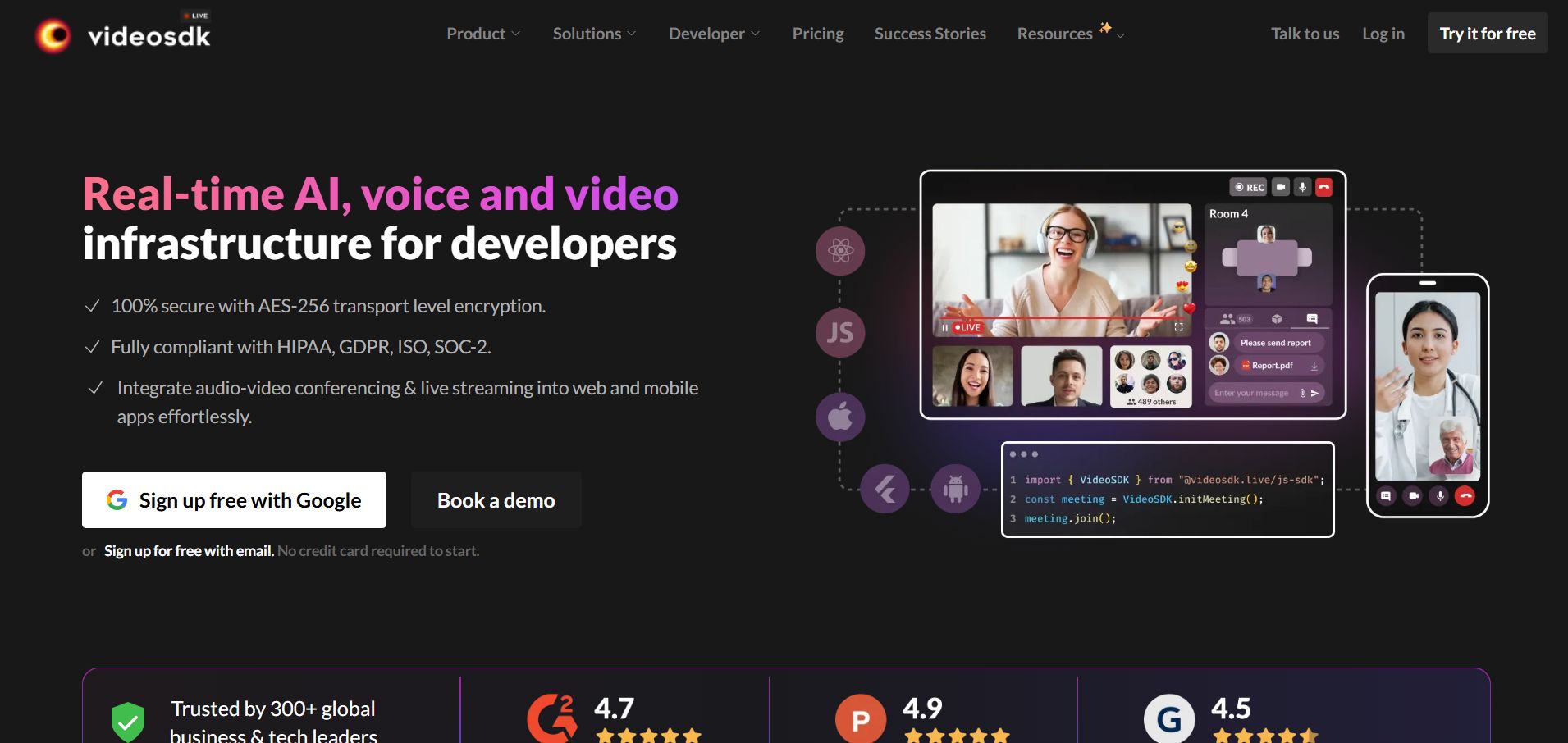Click the download icon beside Report.pdf
Viewport: 1568px width, 743px height.
tap(1314, 366)
